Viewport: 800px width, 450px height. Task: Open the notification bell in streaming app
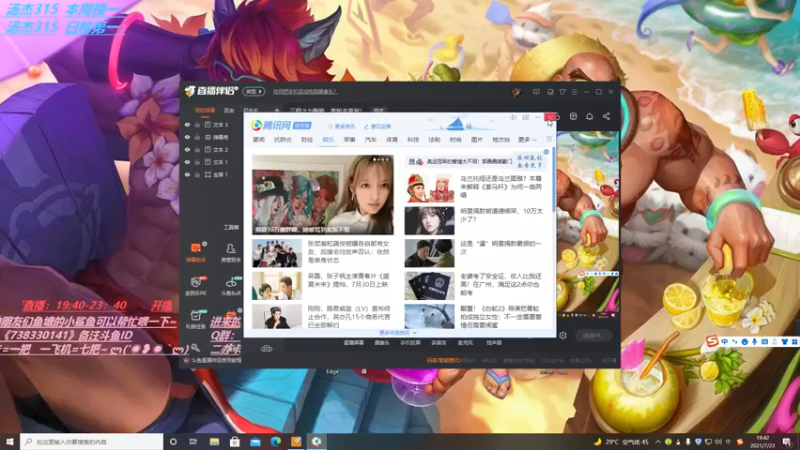tap(589, 116)
